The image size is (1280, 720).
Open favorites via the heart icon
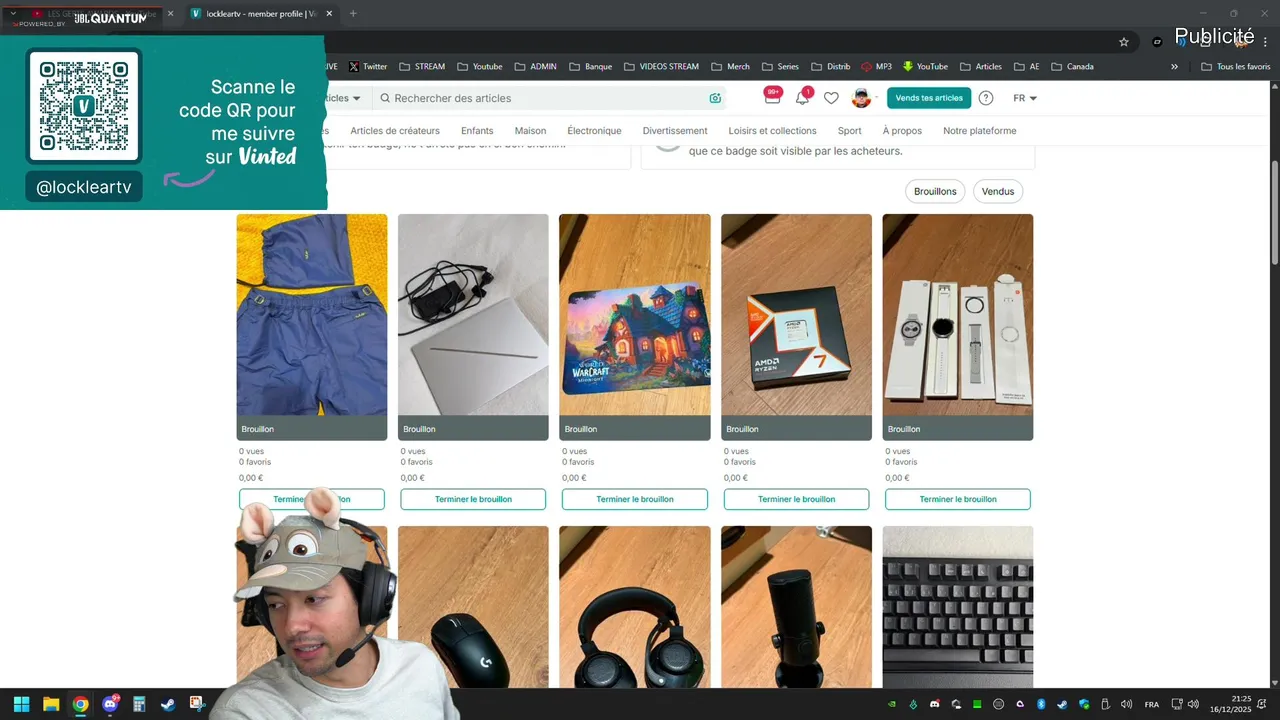(x=831, y=98)
